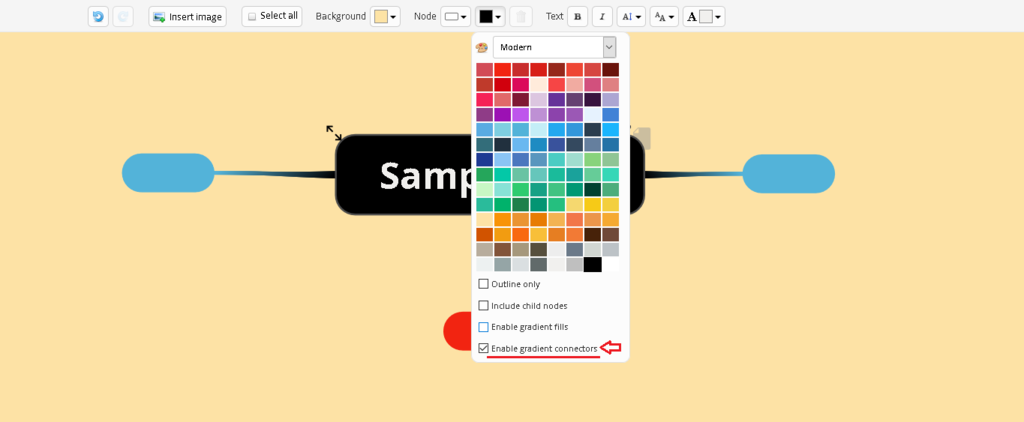
Task: Open the text color dropdown
Action: pos(704,16)
